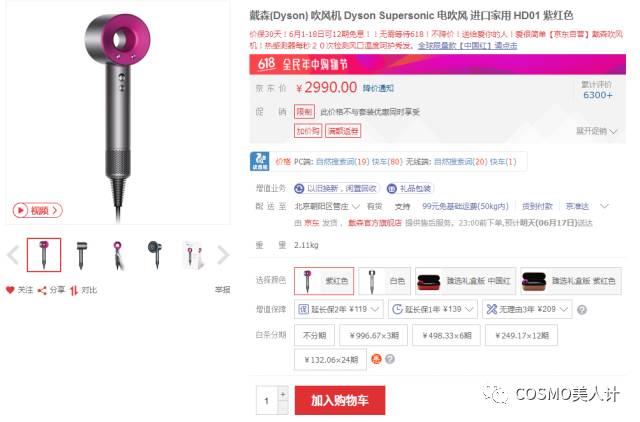Click the 对比 compare icon
Screen dimensions: 640x422
(73, 291)
